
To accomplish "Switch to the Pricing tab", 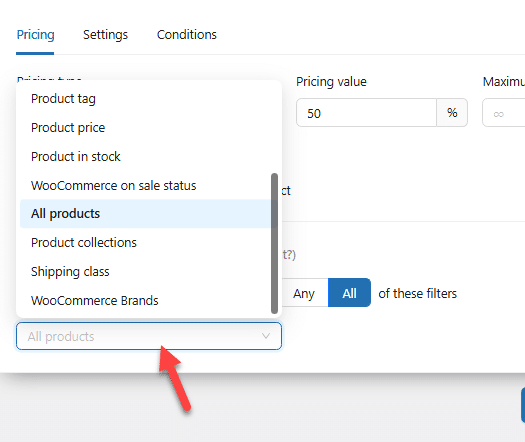I will (35, 35).
